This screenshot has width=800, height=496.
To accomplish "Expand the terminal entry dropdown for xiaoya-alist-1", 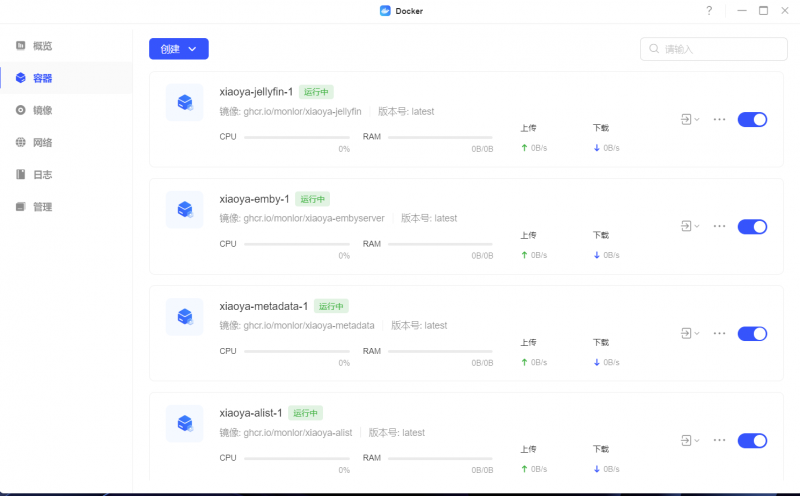I will pos(690,440).
